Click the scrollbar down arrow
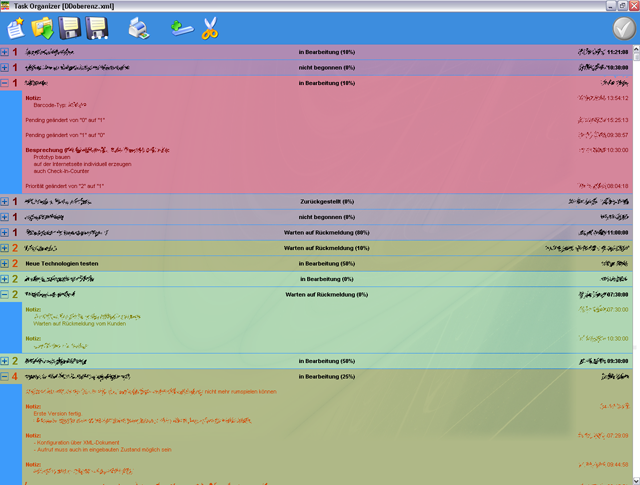Viewport: 640px width, 485px height. pos(636,481)
